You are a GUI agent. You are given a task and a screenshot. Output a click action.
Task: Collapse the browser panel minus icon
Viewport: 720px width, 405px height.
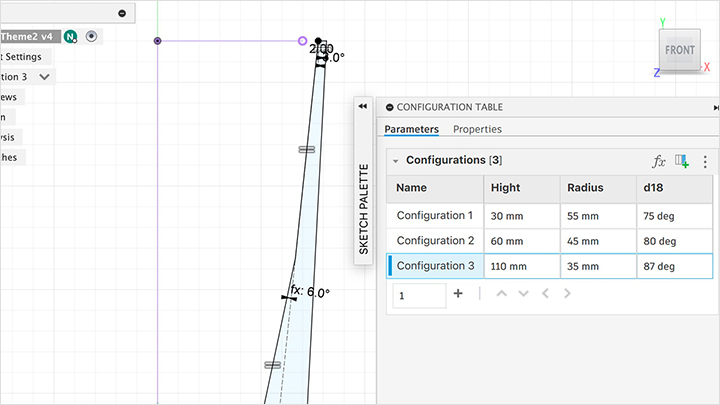click(122, 13)
